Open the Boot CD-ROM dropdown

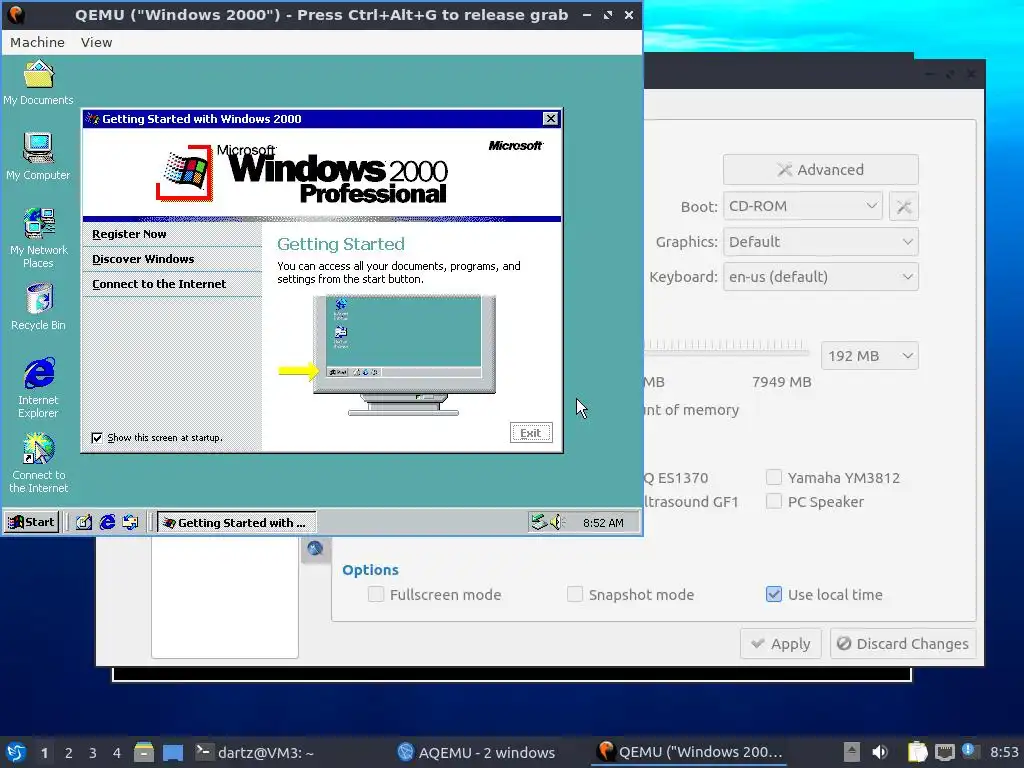coord(803,206)
